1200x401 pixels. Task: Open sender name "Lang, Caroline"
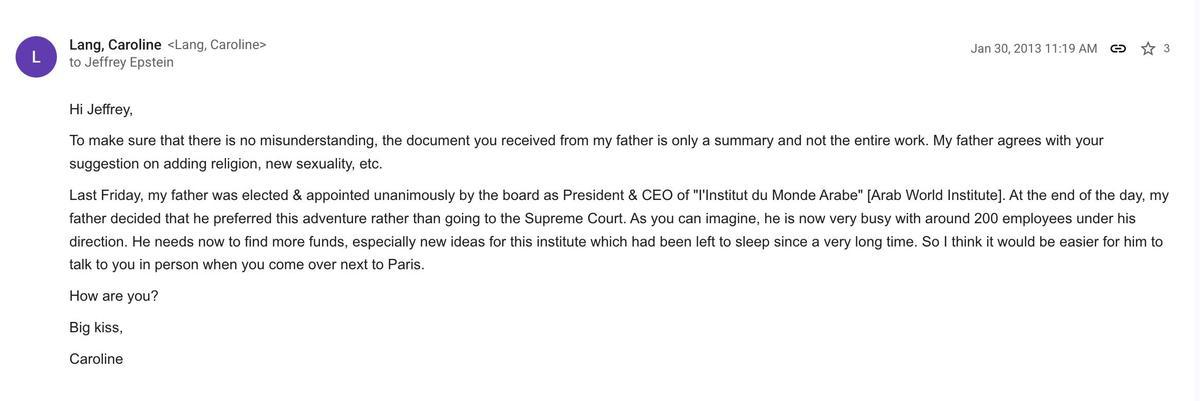[115, 45]
